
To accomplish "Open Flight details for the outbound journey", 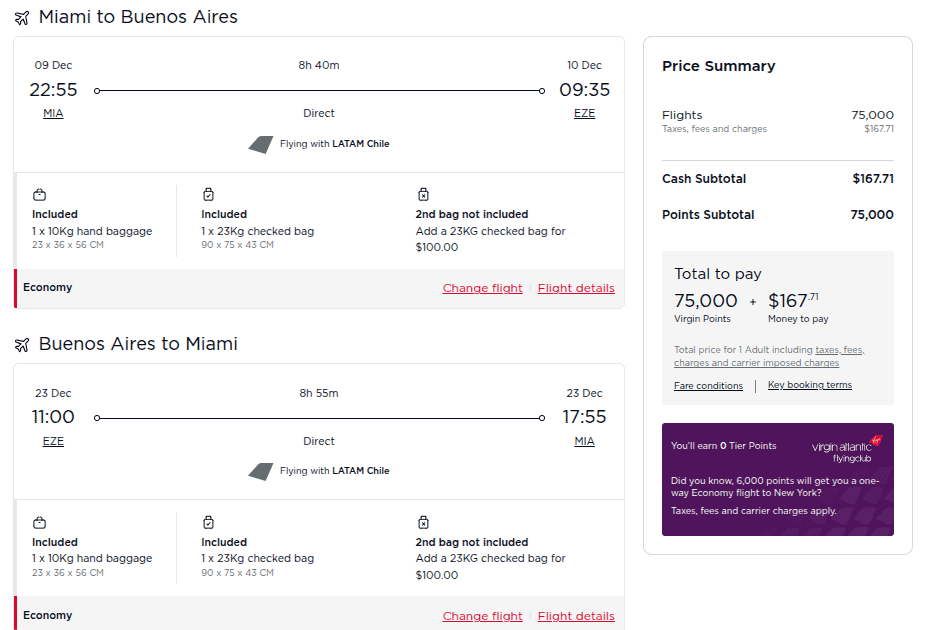I will click(576, 287).
